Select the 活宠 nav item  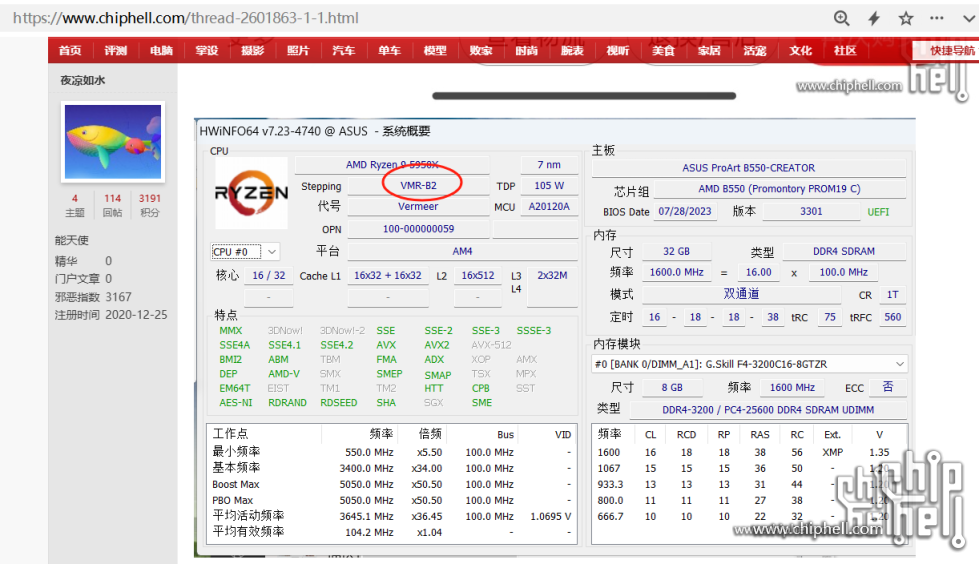(x=754, y=51)
